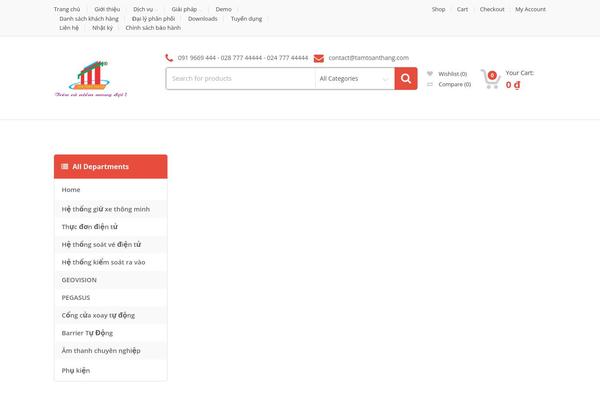Click the Wishlist (0) link
Screen dimensions: 600x400
453,74
